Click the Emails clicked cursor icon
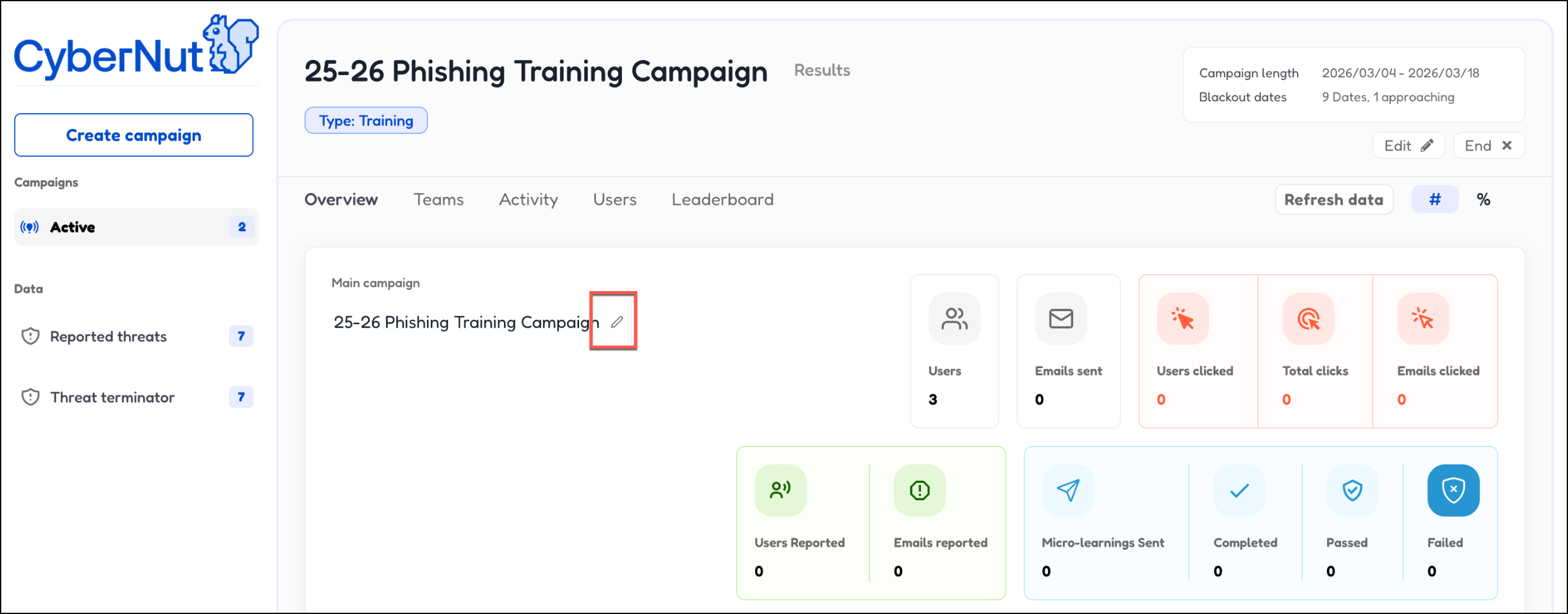Image resolution: width=1568 pixels, height=614 pixels. [x=1422, y=319]
